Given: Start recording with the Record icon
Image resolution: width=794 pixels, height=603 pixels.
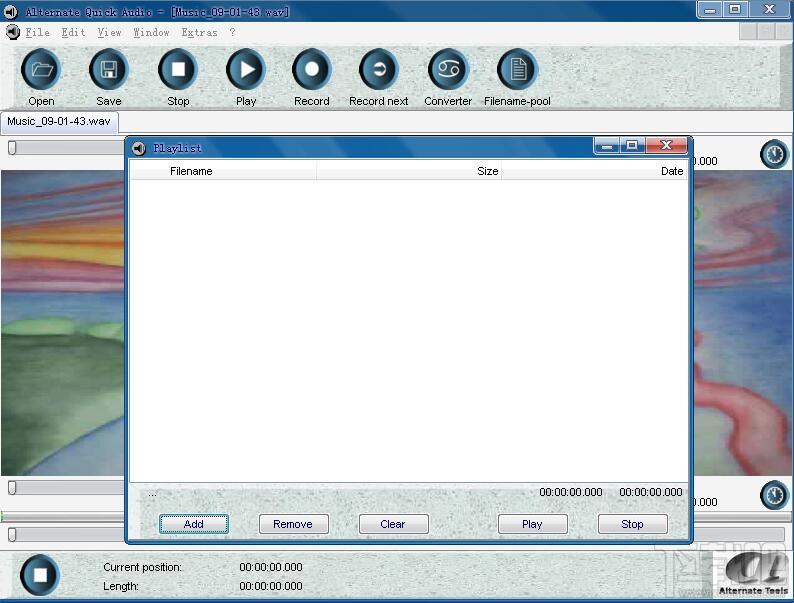Looking at the screenshot, I should pos(312,69).
